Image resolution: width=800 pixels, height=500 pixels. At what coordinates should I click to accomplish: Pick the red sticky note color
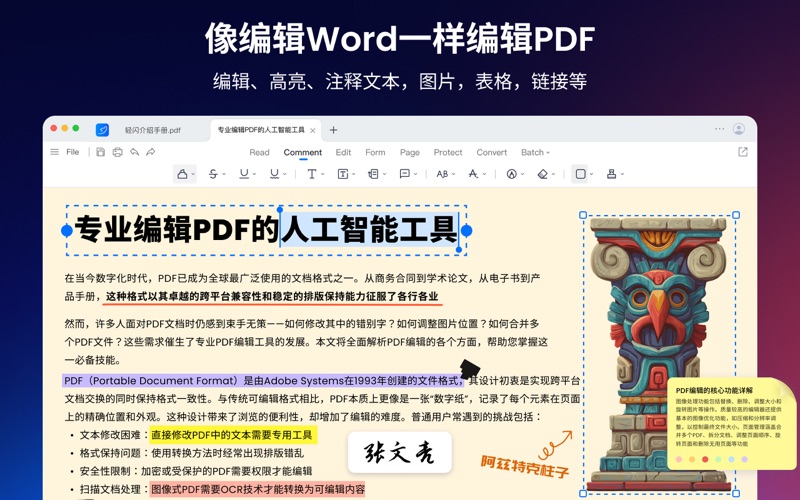point(705,459)
